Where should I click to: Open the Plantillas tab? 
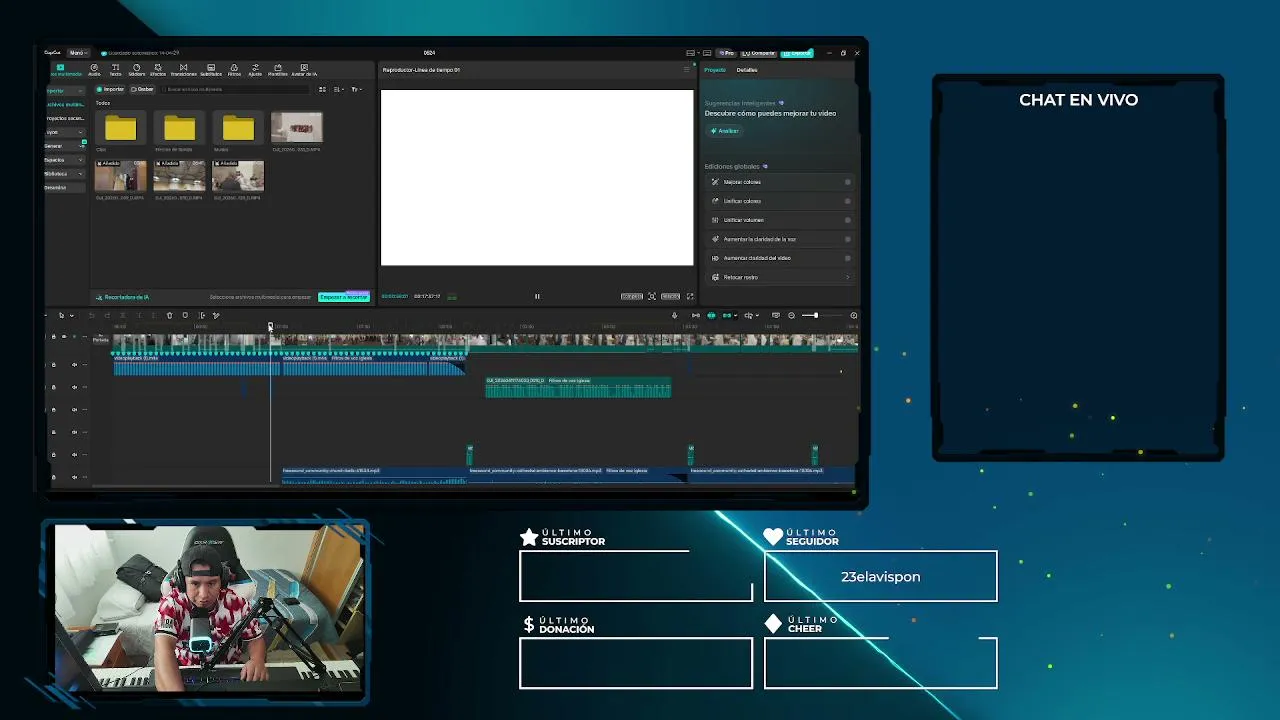pyautogui.click(x=277, y=70)
